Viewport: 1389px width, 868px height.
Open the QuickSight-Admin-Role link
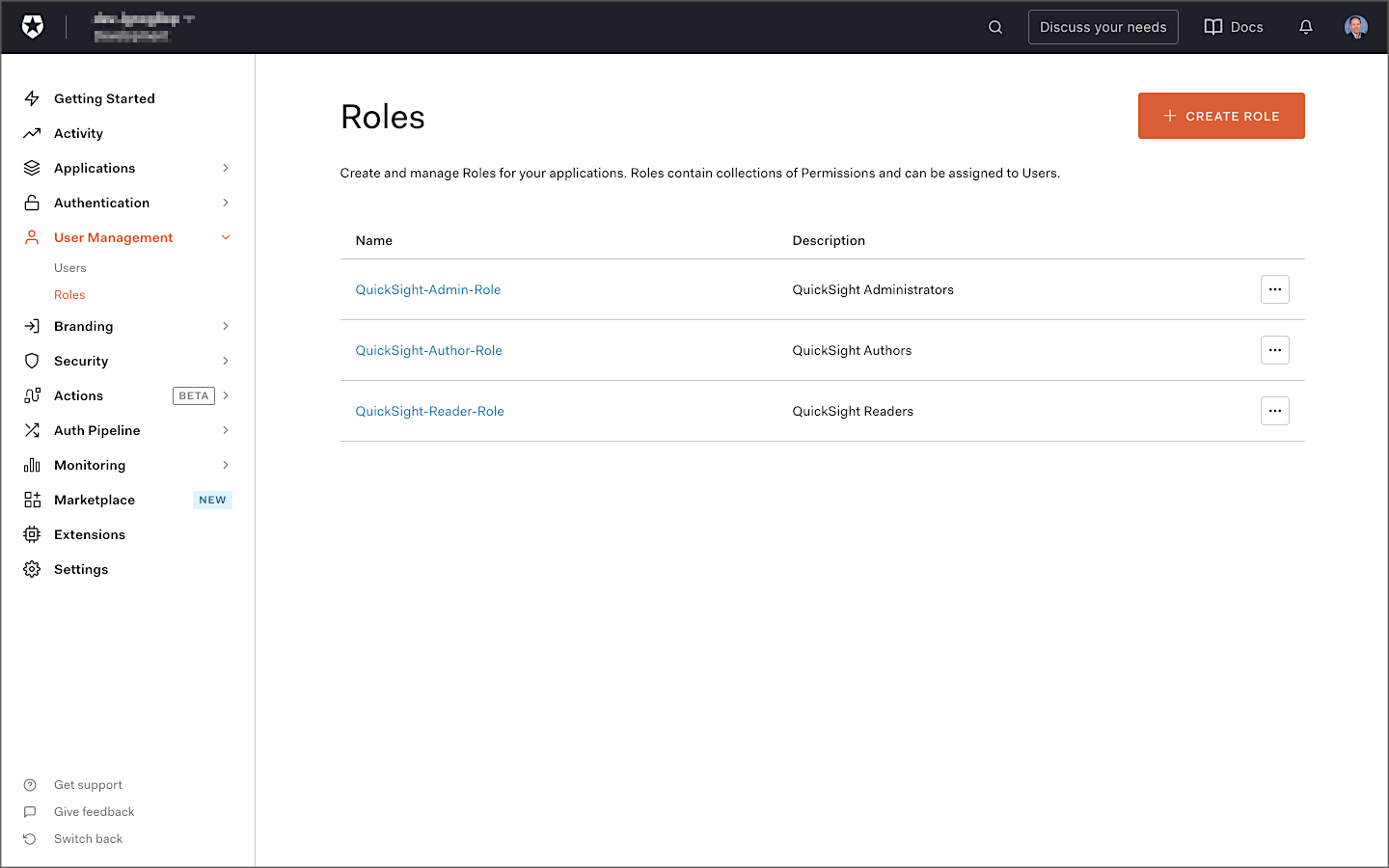click(x=427, y=289)
